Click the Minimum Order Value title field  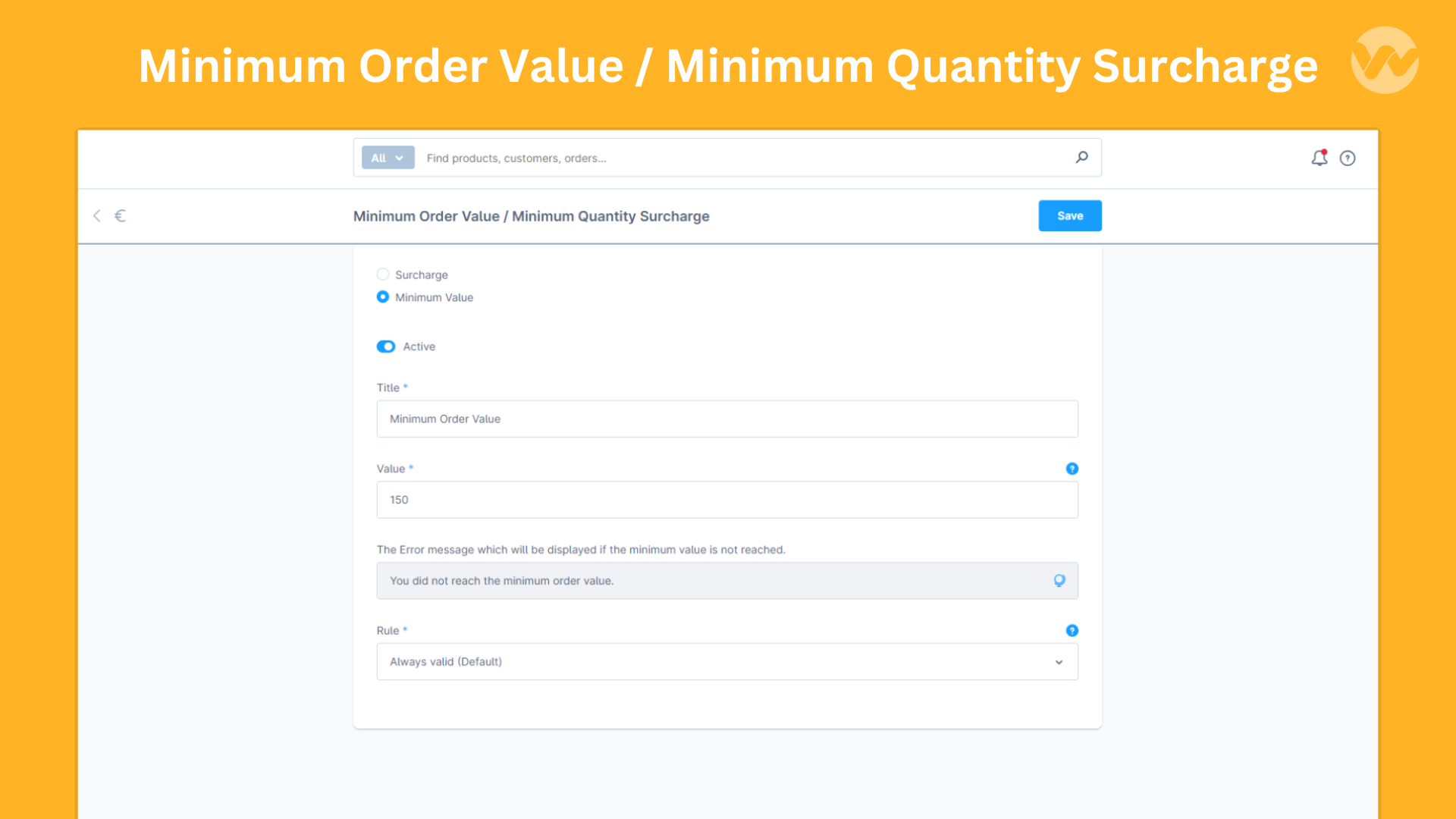coord(726,419)
